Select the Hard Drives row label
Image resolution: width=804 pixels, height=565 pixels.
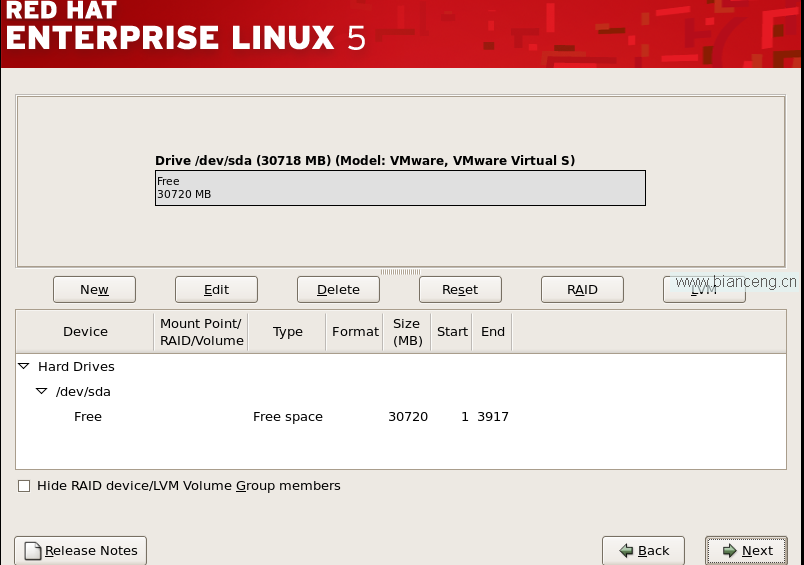[x=76, y=367]
